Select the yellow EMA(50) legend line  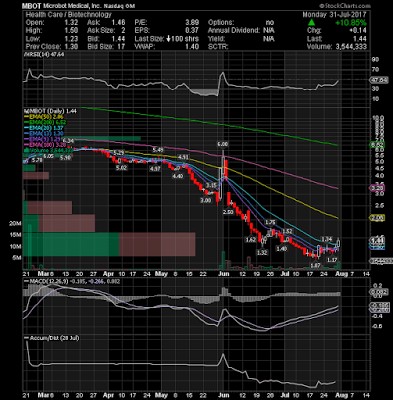click(x=43, y=117)
